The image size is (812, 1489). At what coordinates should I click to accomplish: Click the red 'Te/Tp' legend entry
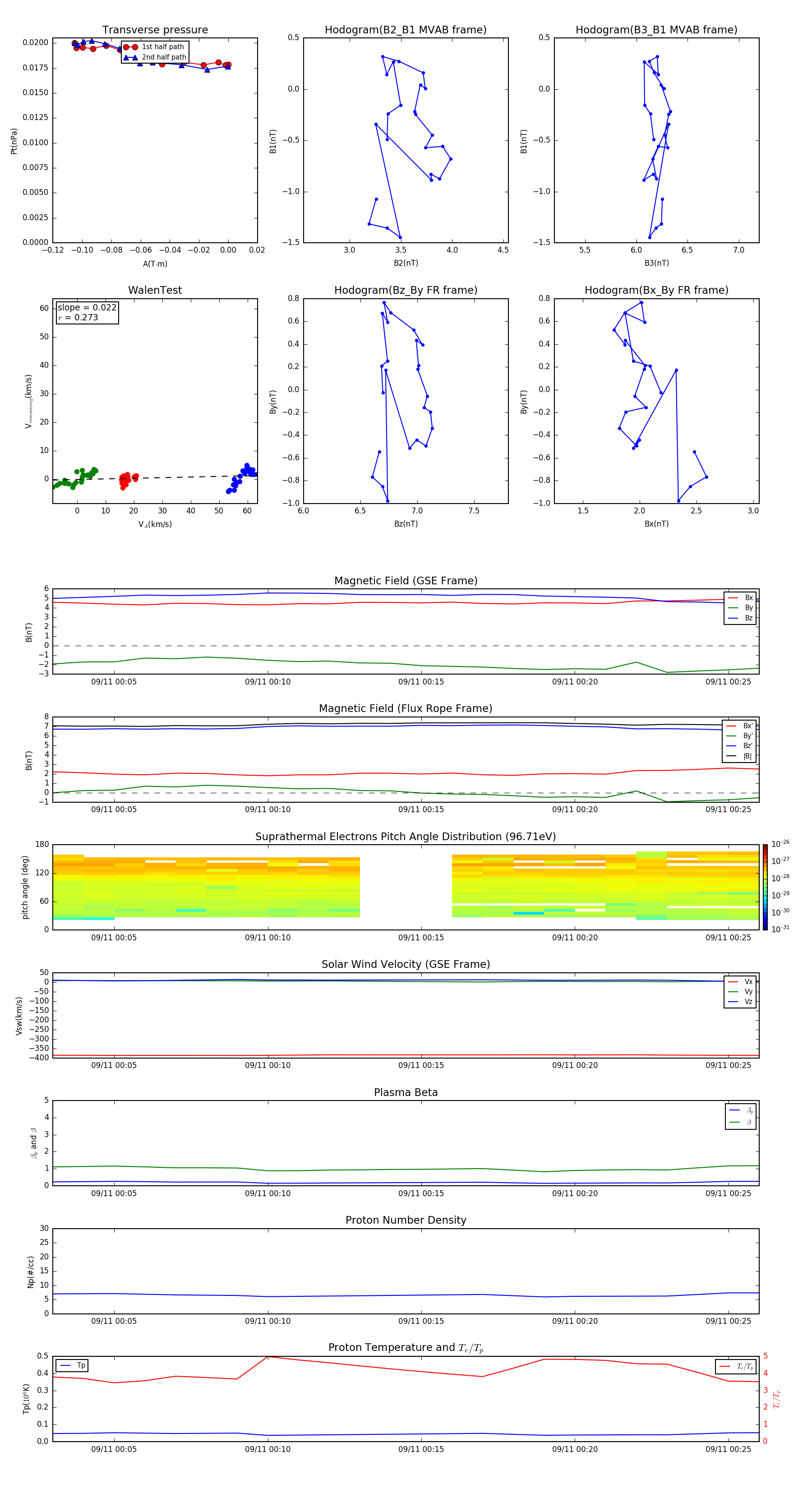tap(736, 1366)
